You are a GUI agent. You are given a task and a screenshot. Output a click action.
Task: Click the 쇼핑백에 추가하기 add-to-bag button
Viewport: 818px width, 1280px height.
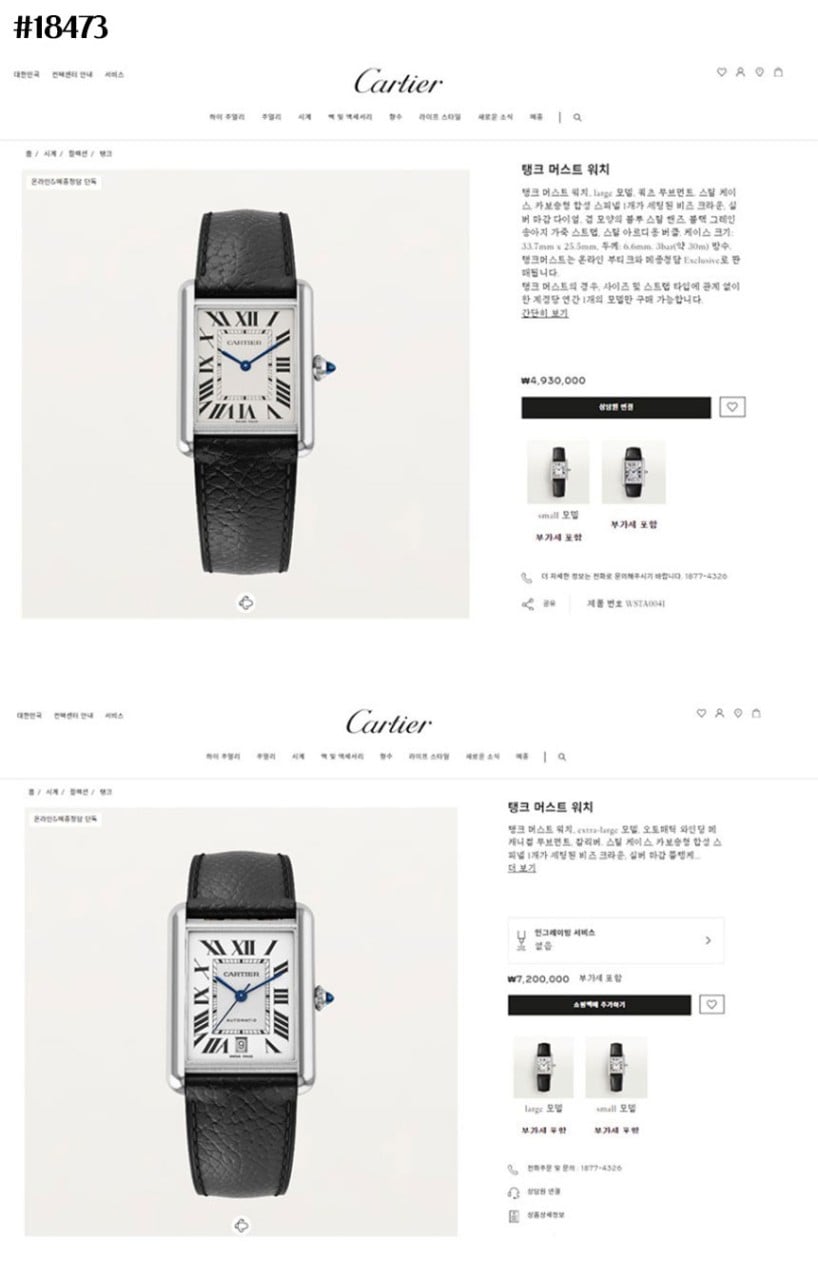[599, 1005]
